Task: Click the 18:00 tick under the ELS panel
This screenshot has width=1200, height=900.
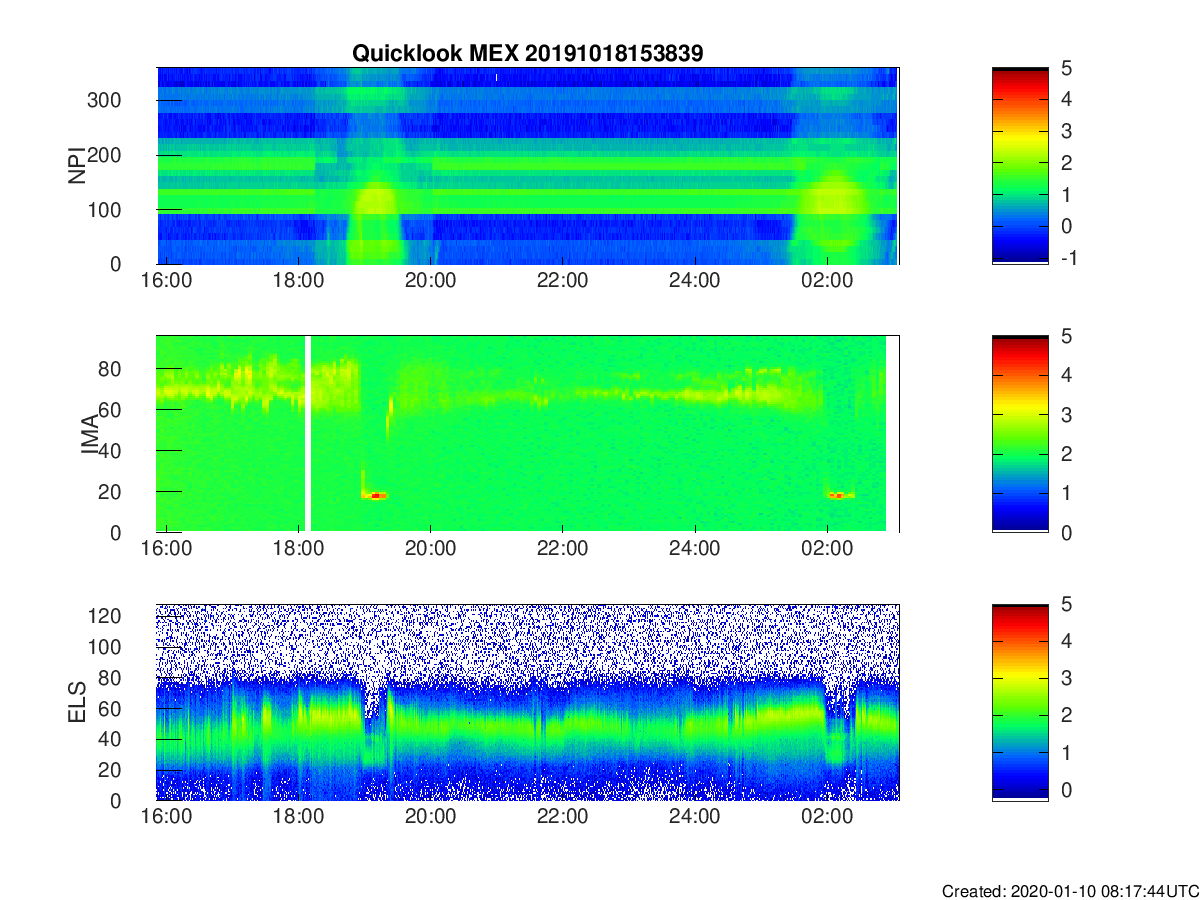Action: pos(299,816)
